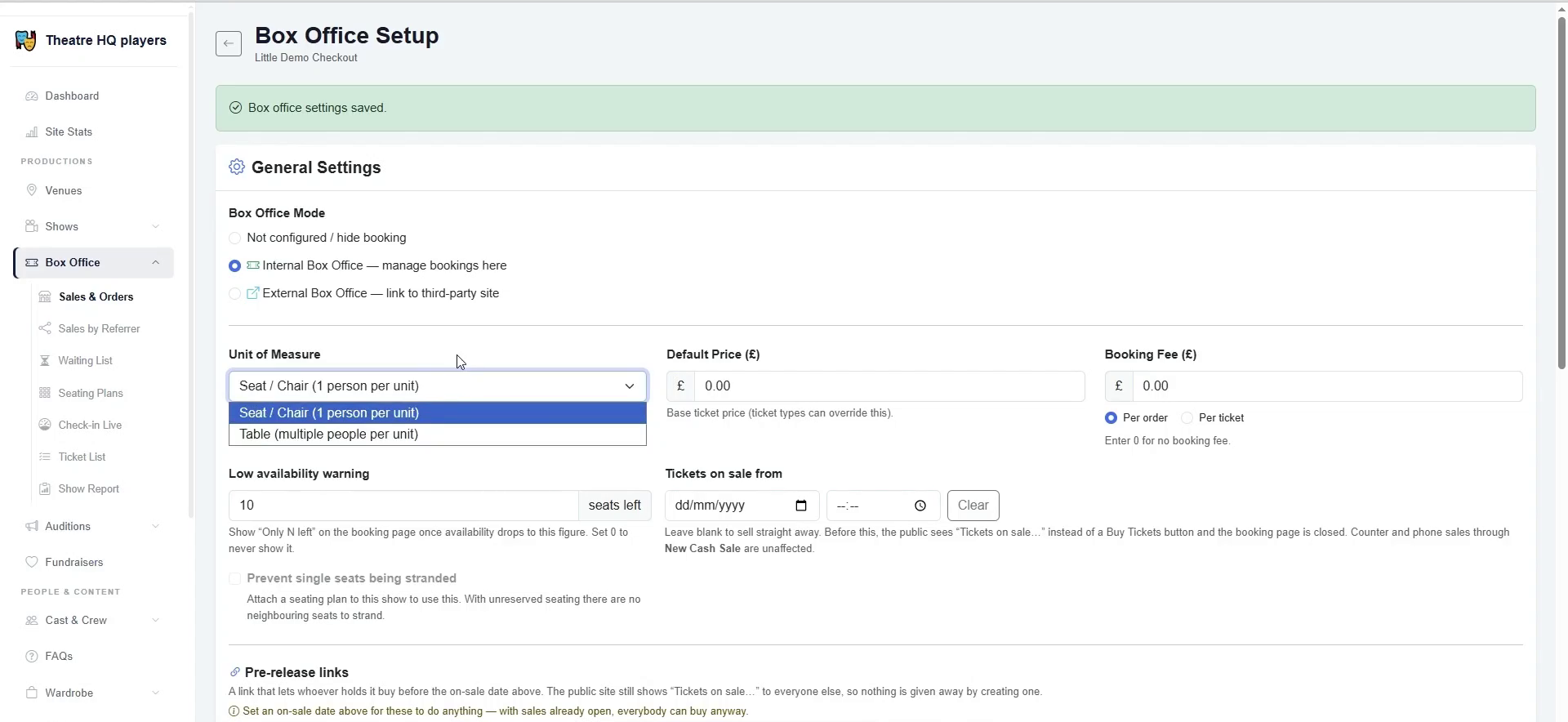Click the Low availability warning number field
Screen dimensions: 1568x722
click(403, 506)
